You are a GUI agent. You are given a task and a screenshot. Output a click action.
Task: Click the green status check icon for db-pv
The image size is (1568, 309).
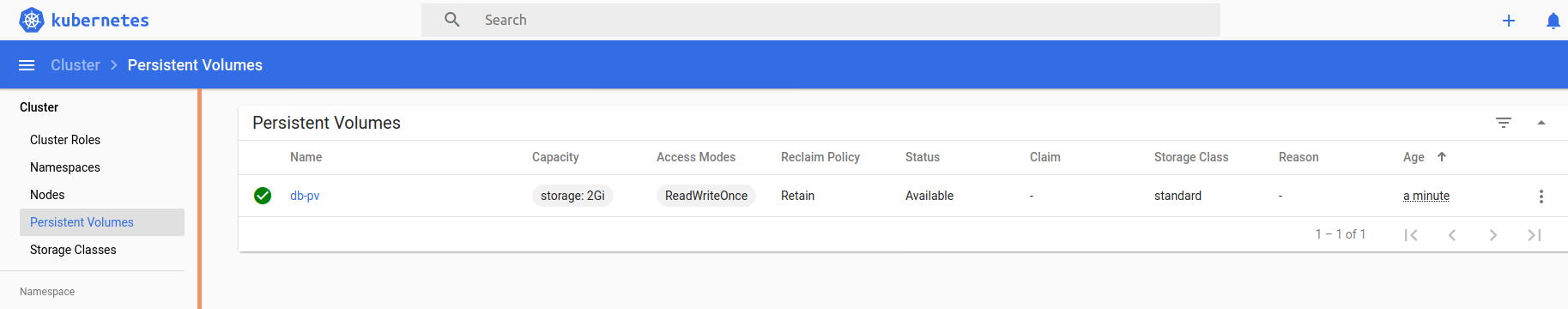coord(263,196)
